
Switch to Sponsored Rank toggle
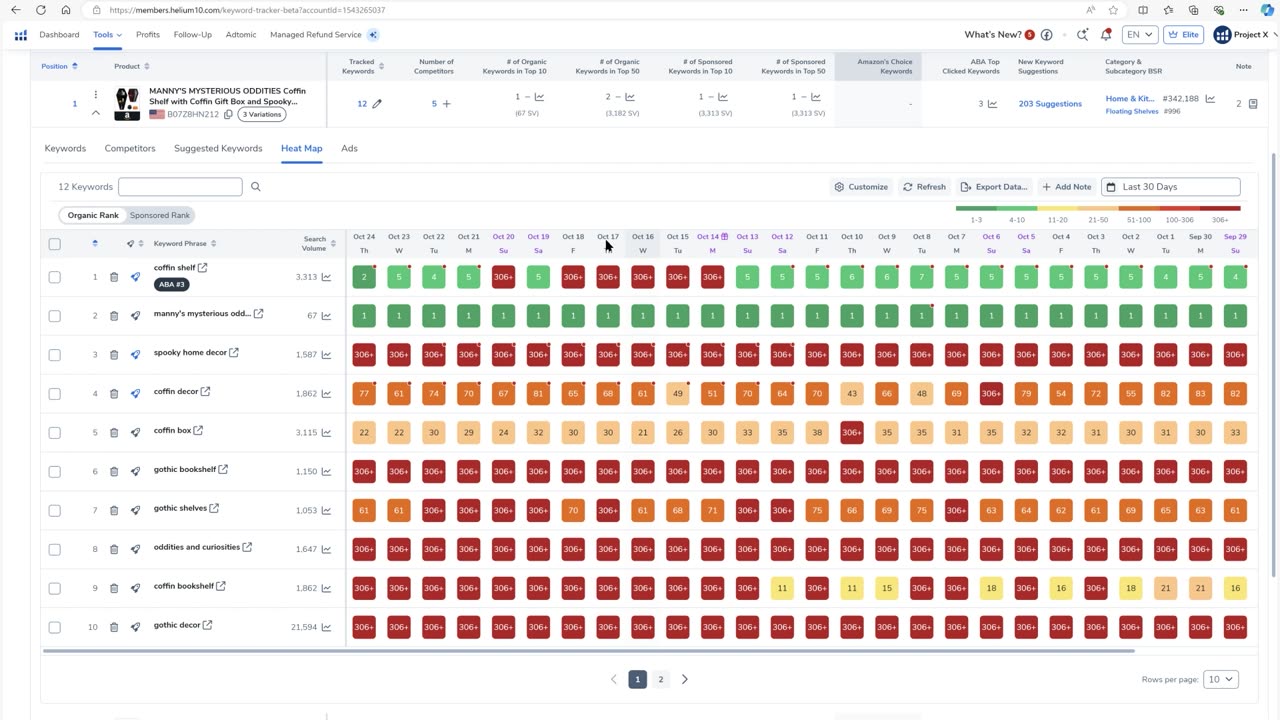[x=160, y=215]
